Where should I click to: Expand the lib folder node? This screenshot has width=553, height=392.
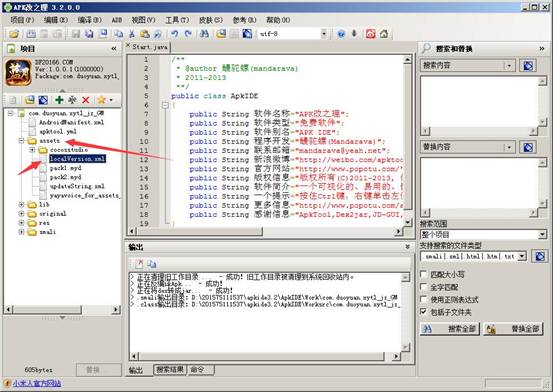pos(21,204)
